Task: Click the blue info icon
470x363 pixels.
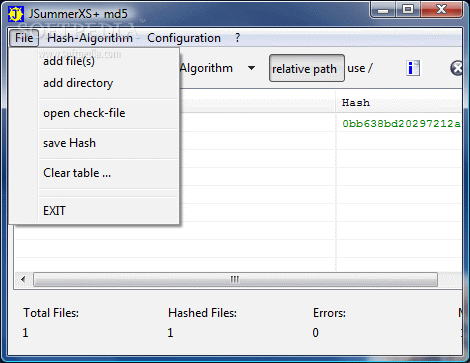Action: coord(413,68)
